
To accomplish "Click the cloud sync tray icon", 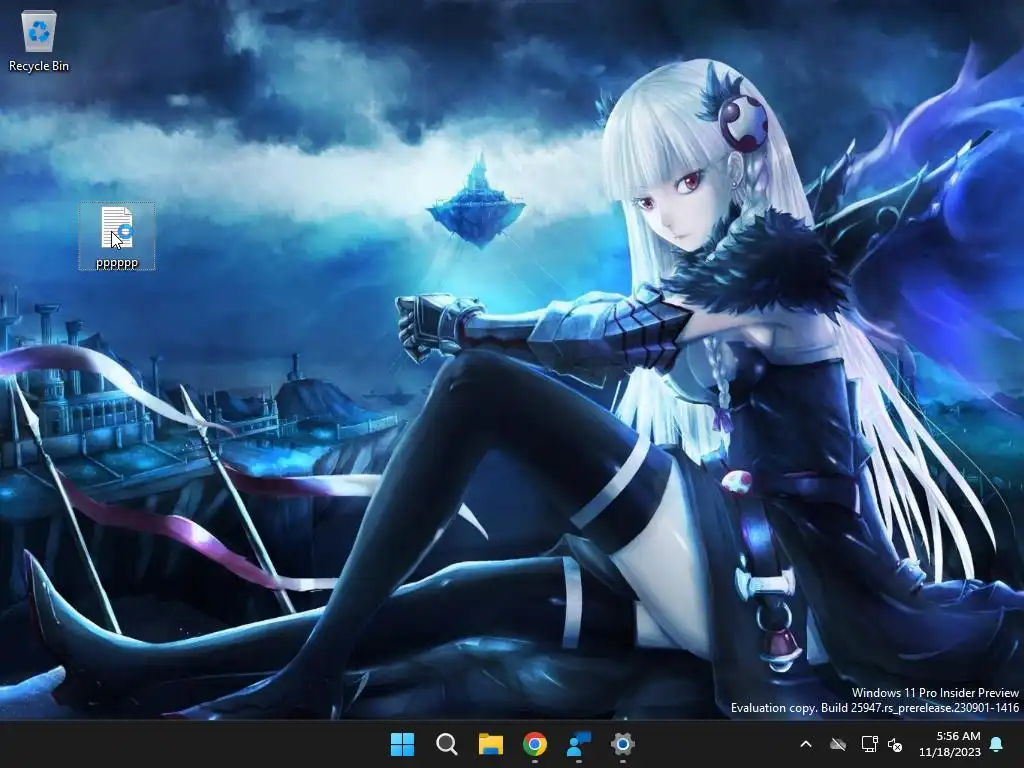I will click(x=838, y=744).
